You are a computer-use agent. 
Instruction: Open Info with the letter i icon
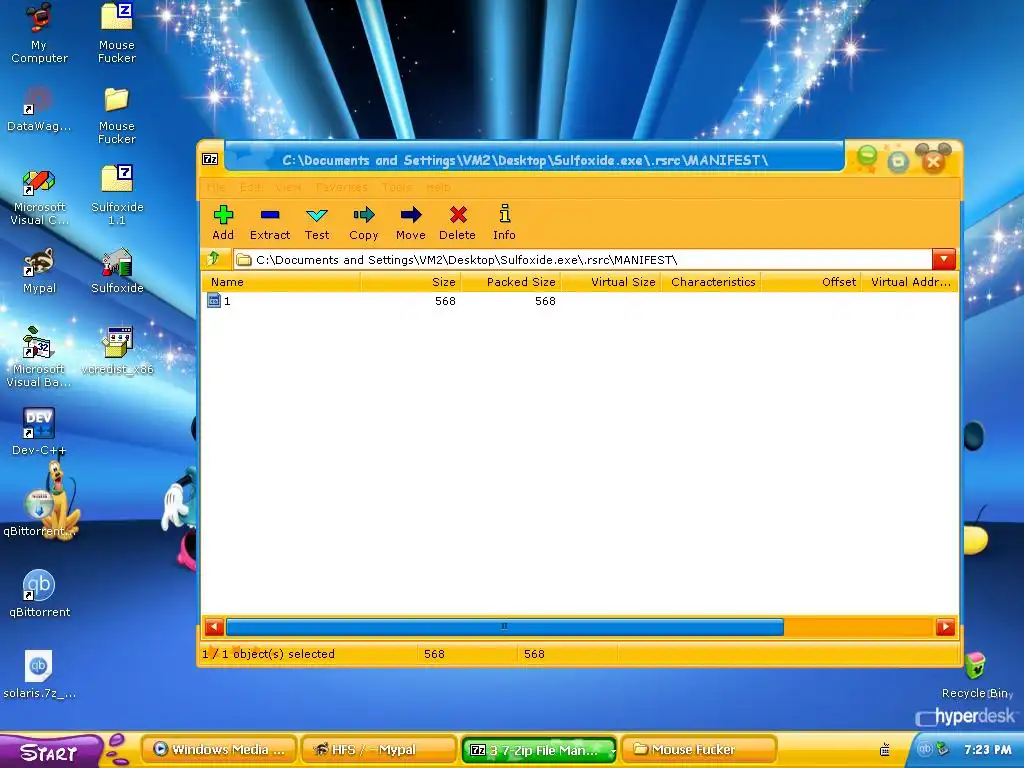coord(504,214)
